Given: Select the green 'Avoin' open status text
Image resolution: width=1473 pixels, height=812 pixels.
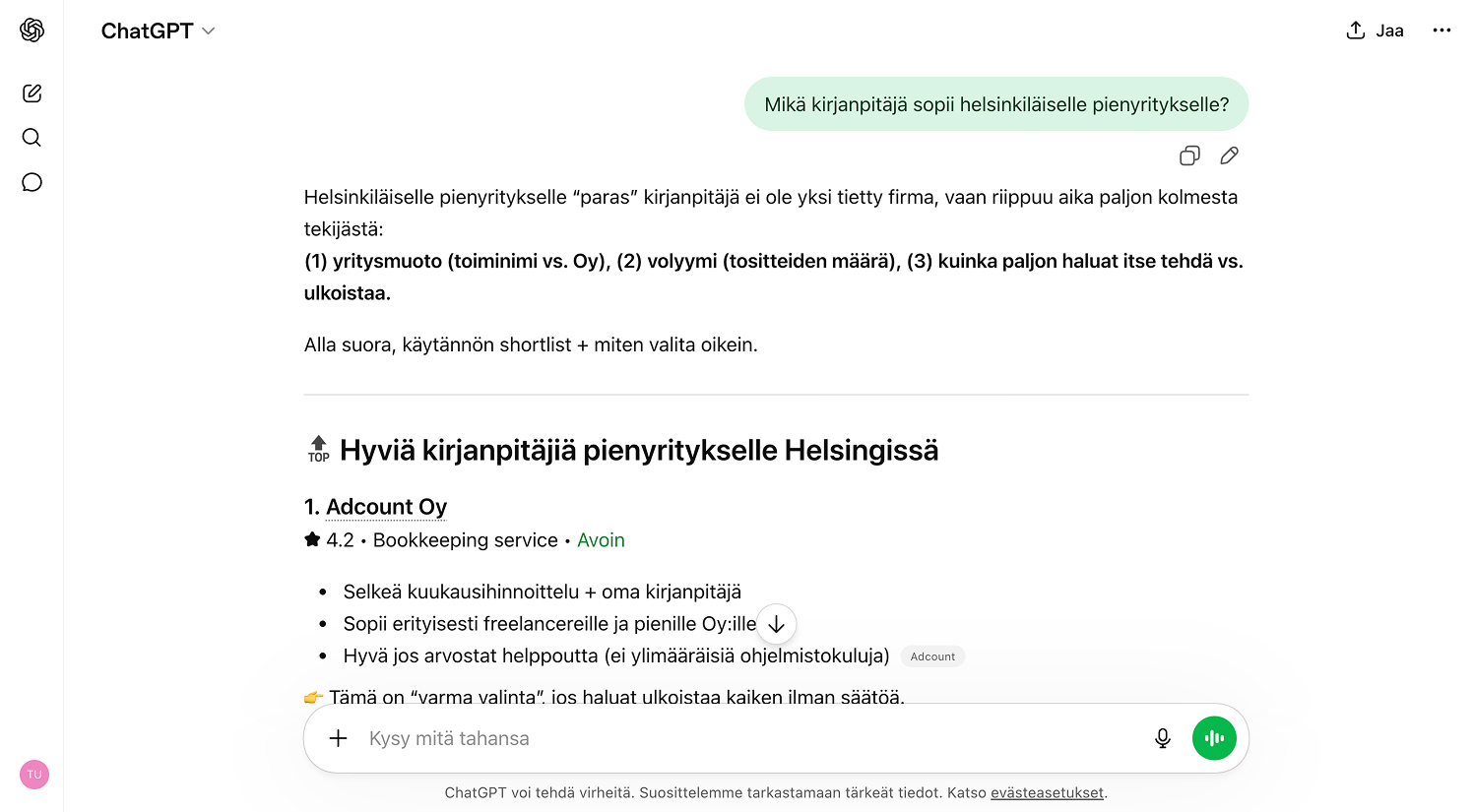Looking at the screenshot, I should [601, 540].
